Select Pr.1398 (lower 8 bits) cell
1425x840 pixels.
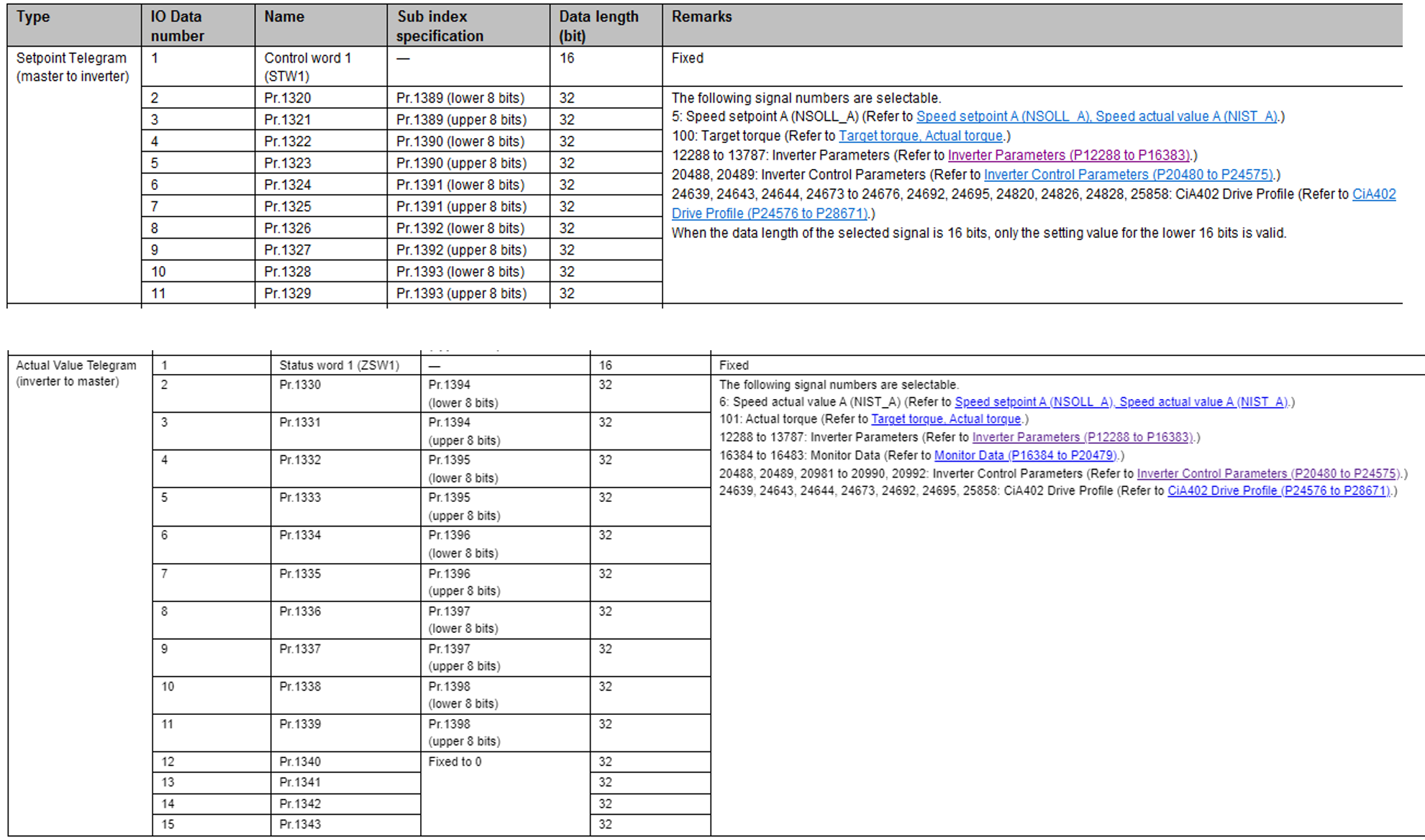click(x=505, y=695)
